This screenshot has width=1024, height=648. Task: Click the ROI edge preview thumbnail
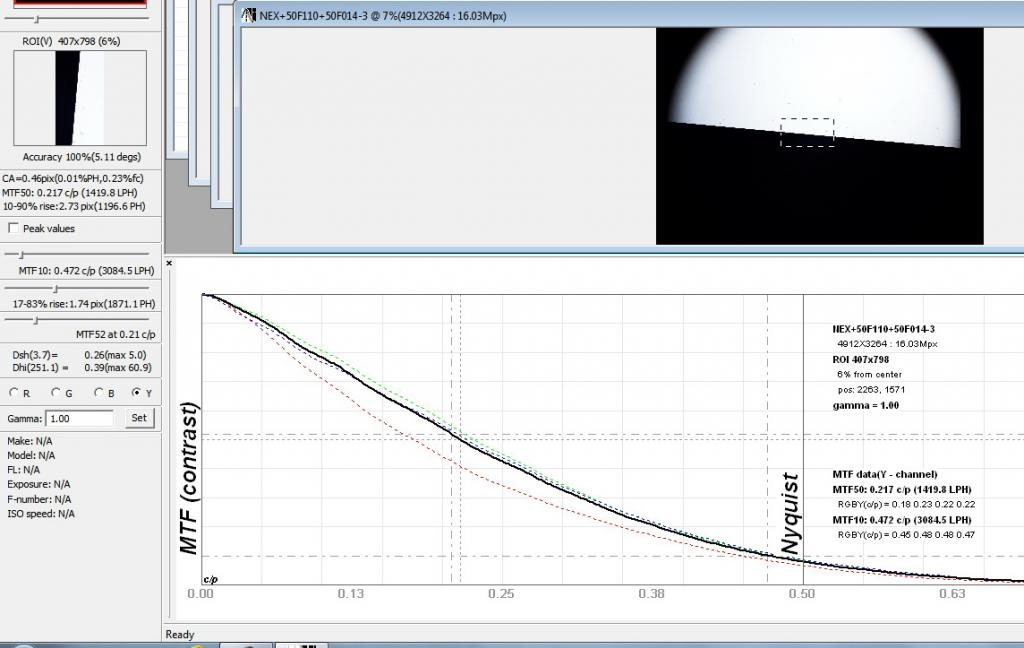click(x=80, y=98)
